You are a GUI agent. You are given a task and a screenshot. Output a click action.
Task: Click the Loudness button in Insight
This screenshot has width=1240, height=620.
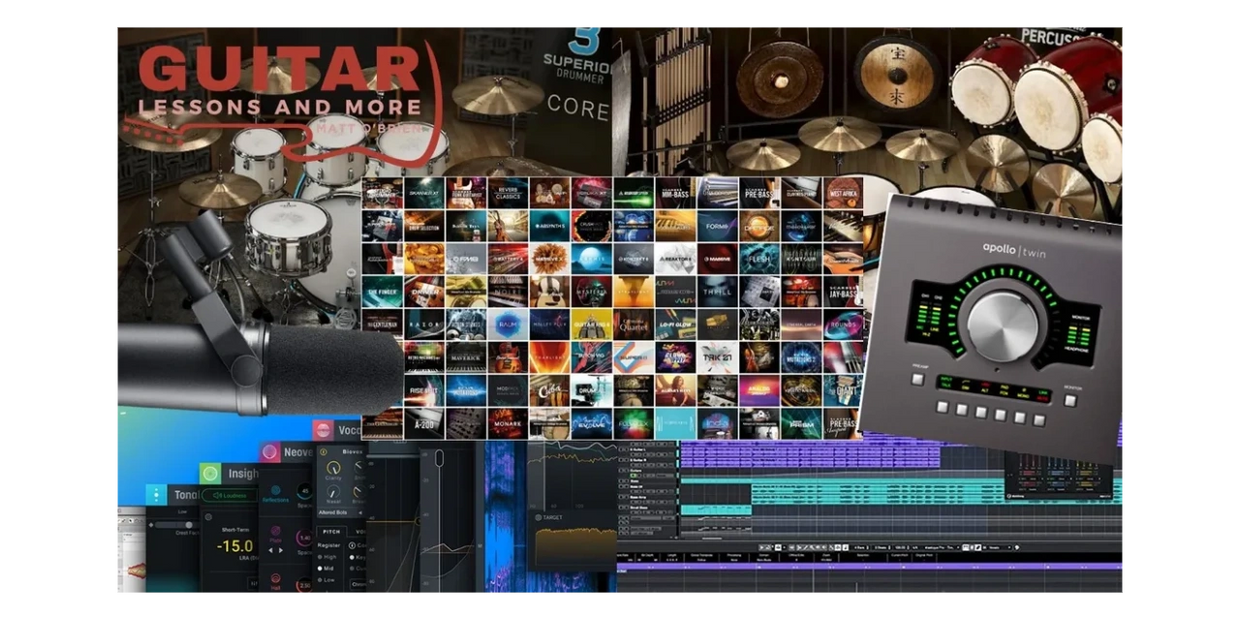click(227, 495)
